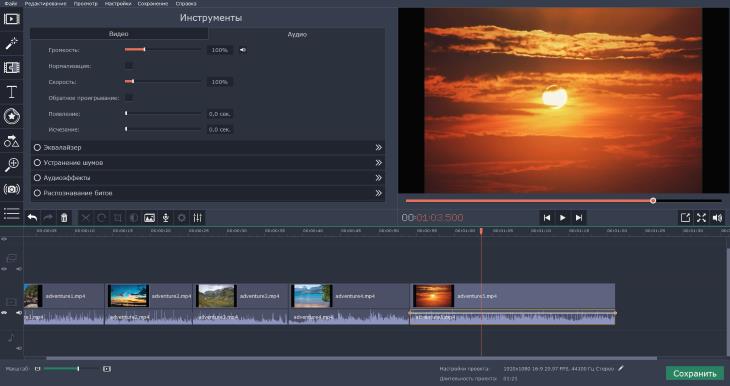Skip to next frame in preview
The width and height of the screenshot is (730, 386).
point(579,217)
